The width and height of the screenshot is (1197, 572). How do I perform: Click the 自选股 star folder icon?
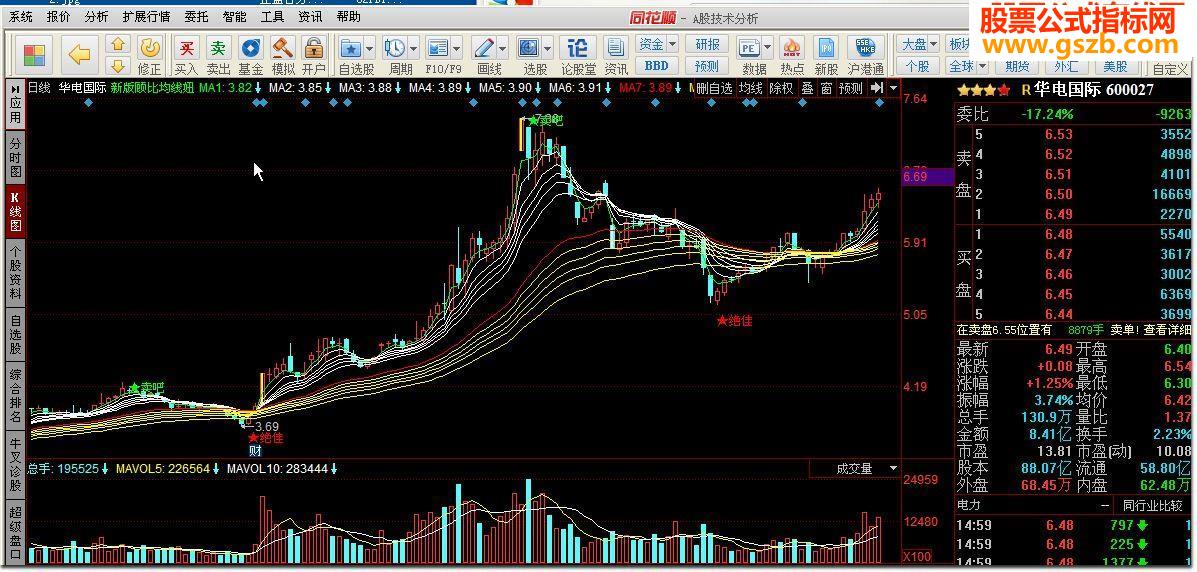pyautogui.click(x=351, y=48)
